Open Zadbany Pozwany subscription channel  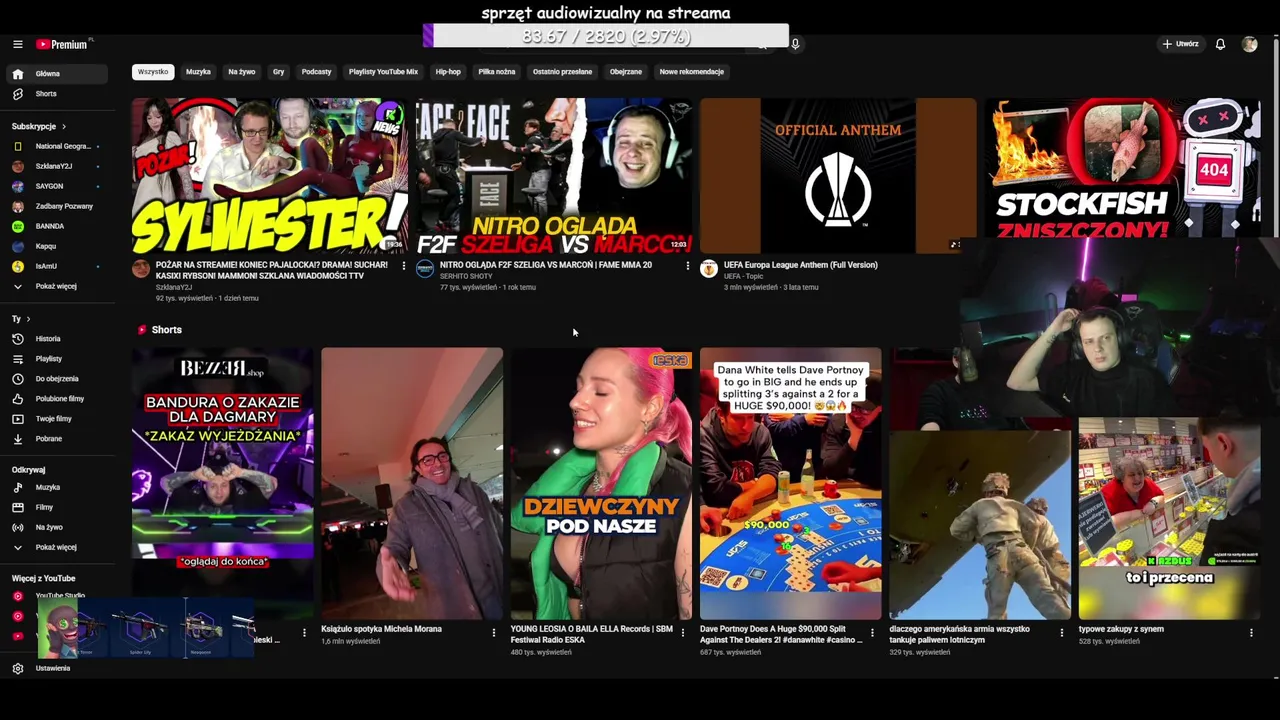point(57,206)
